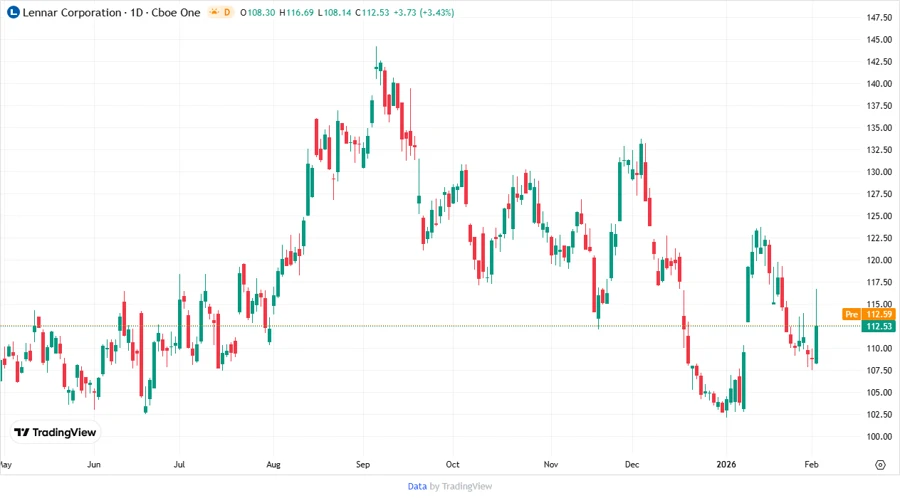Viewport: 900px width, 498px height.
Task: Click the O108.30 open value
Action: [x=257, y=12]
